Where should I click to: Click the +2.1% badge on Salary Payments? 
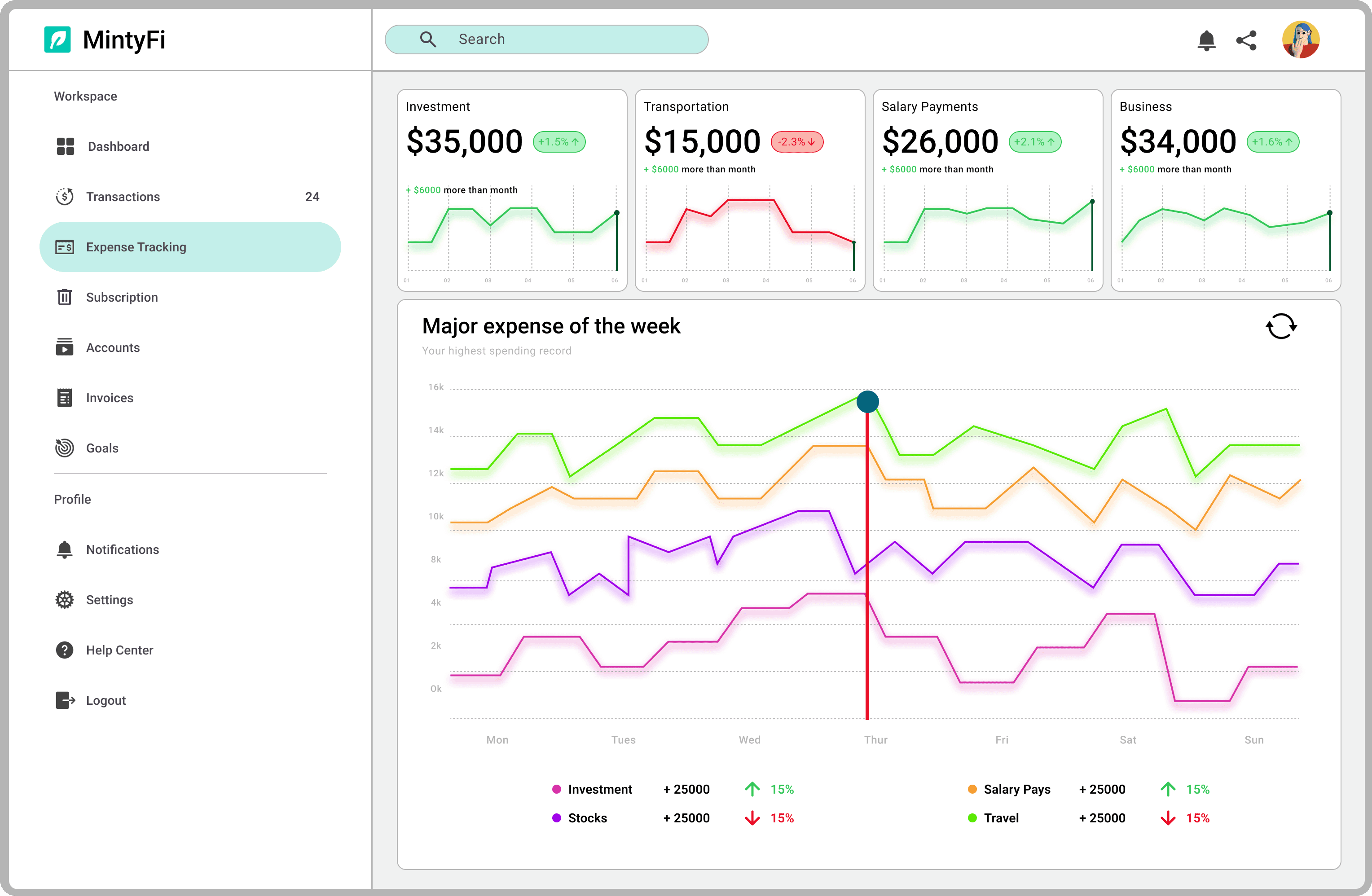(x=1035, y=142)
